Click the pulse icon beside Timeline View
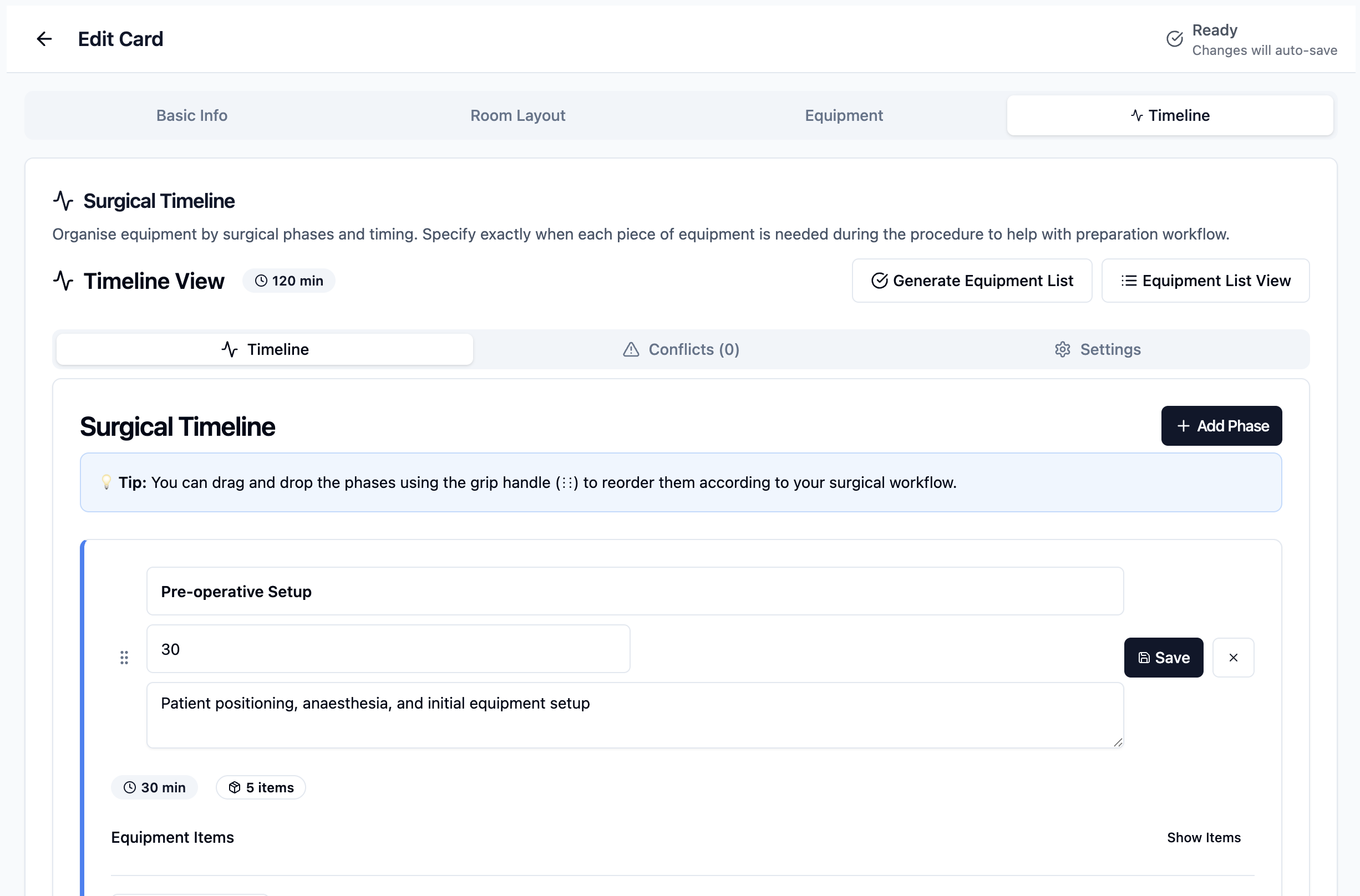1360x896 pixels. (x=63, y=281)
